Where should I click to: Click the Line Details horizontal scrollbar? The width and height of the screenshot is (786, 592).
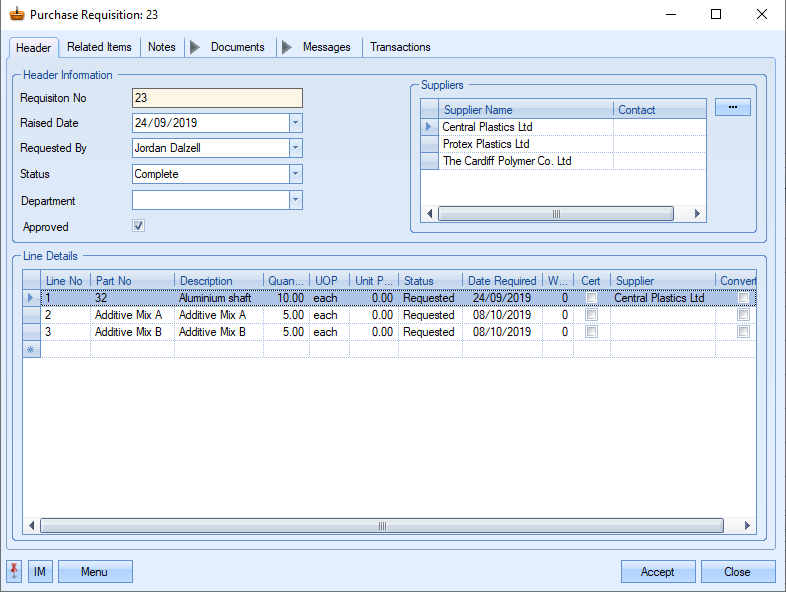(380, 525)
